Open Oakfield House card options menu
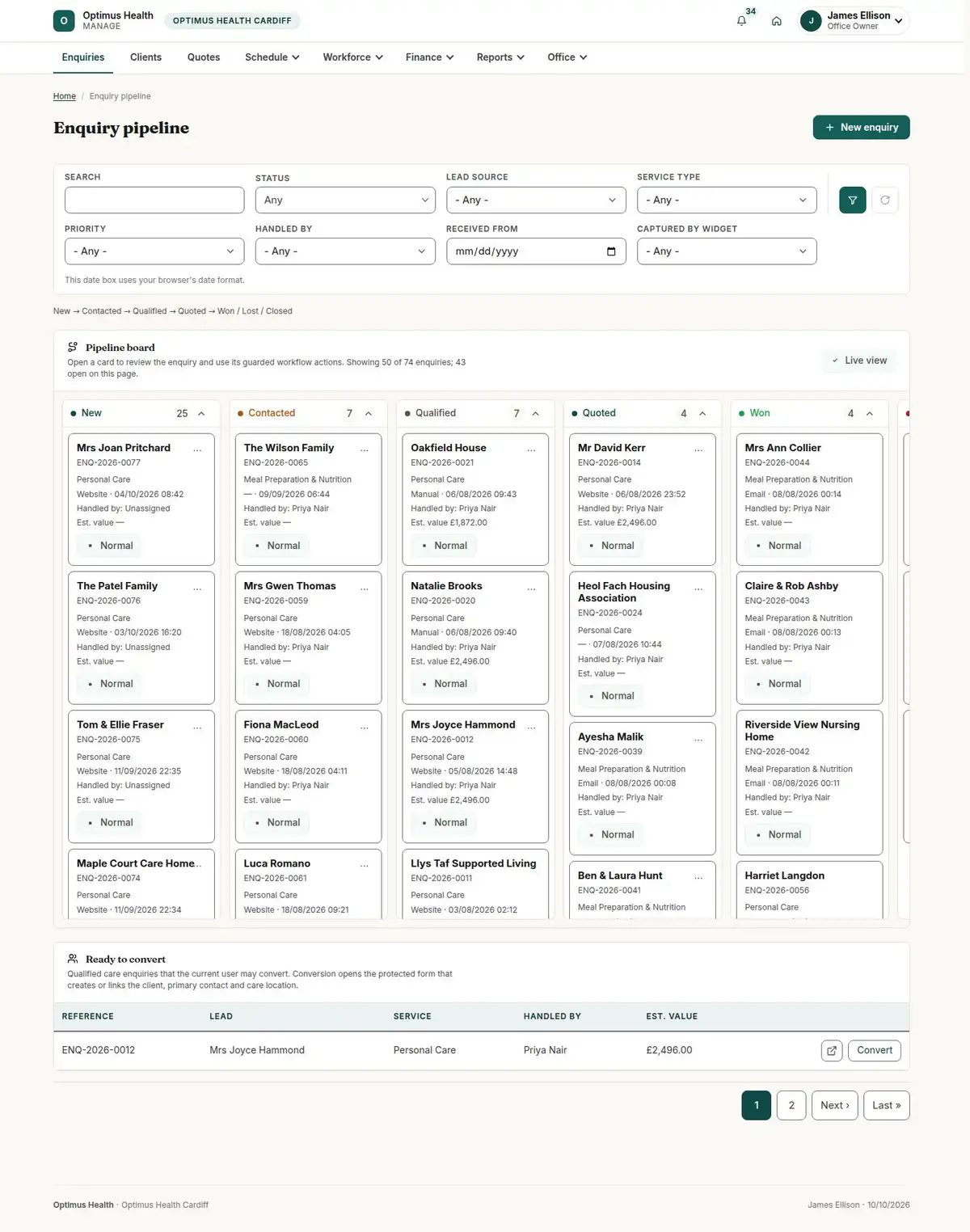This screenshot has height=1232, width=970. pos(531,449)
